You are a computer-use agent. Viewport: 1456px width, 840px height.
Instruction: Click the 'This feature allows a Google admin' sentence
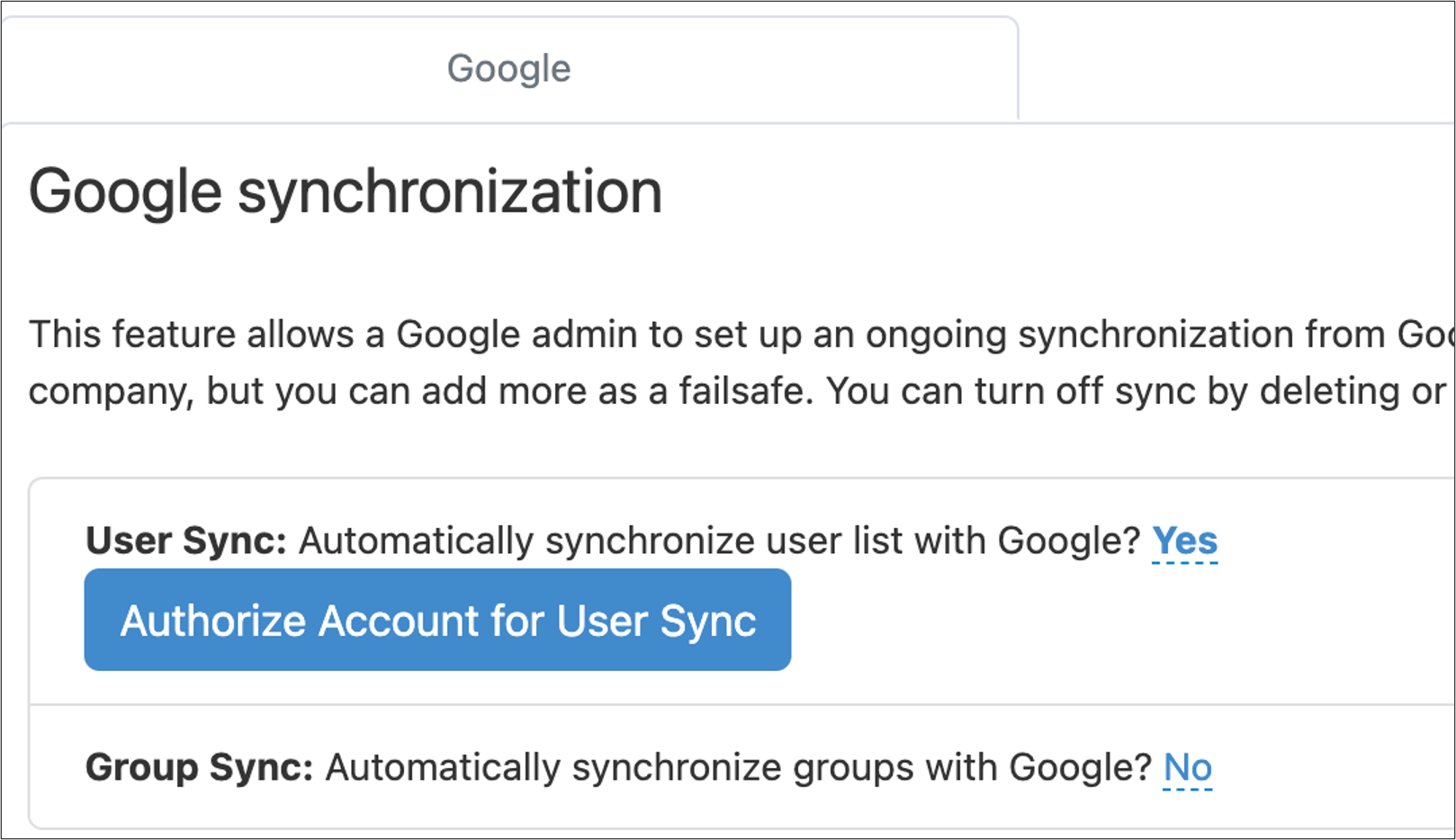click(741, 335)
